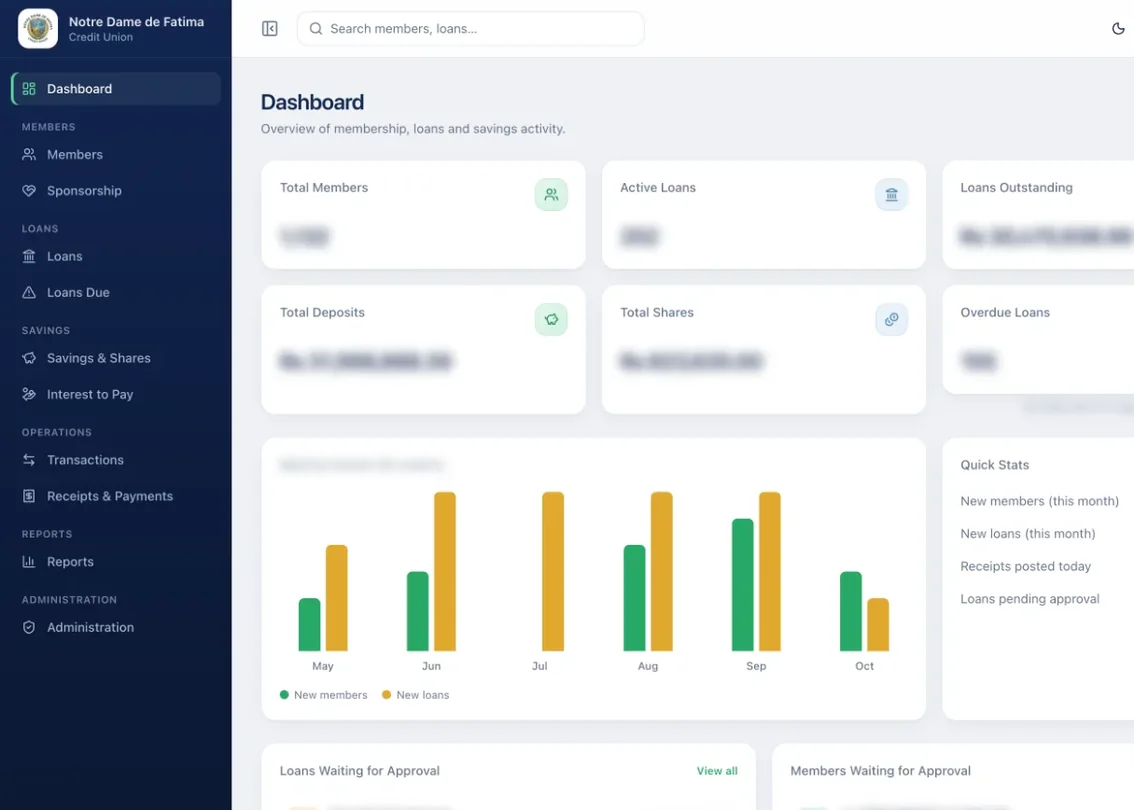Click the Administration shield icon
Viewport: 1134px width, 810px height.
coord(29,628)
